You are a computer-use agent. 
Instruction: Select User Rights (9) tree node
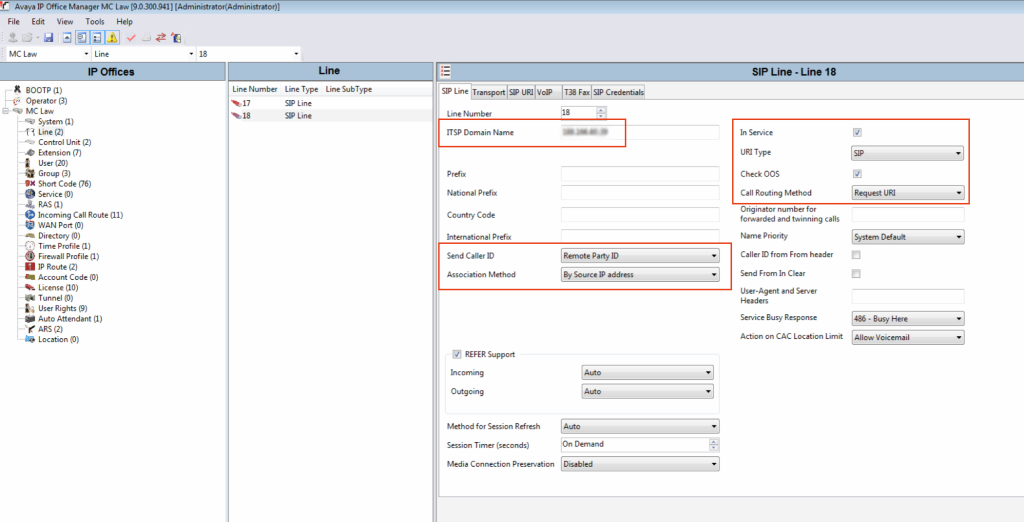tap(64, 308)
